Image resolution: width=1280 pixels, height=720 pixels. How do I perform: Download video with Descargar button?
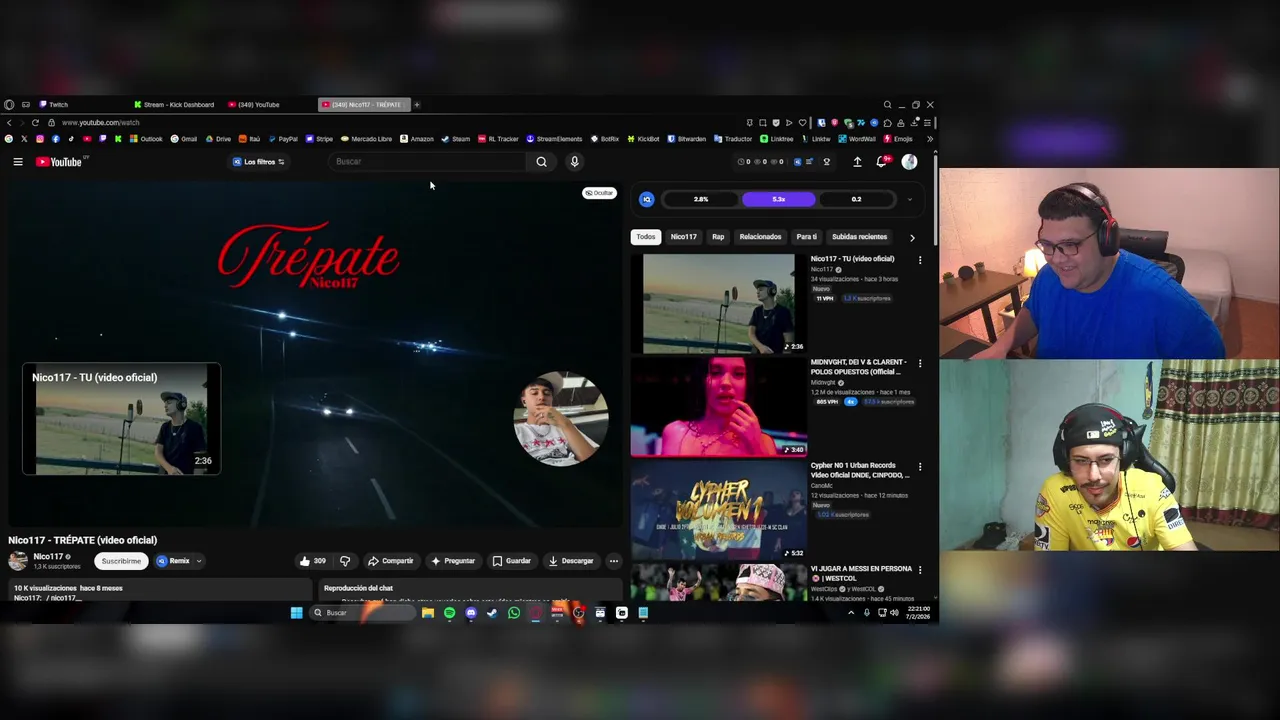[571, 561]
